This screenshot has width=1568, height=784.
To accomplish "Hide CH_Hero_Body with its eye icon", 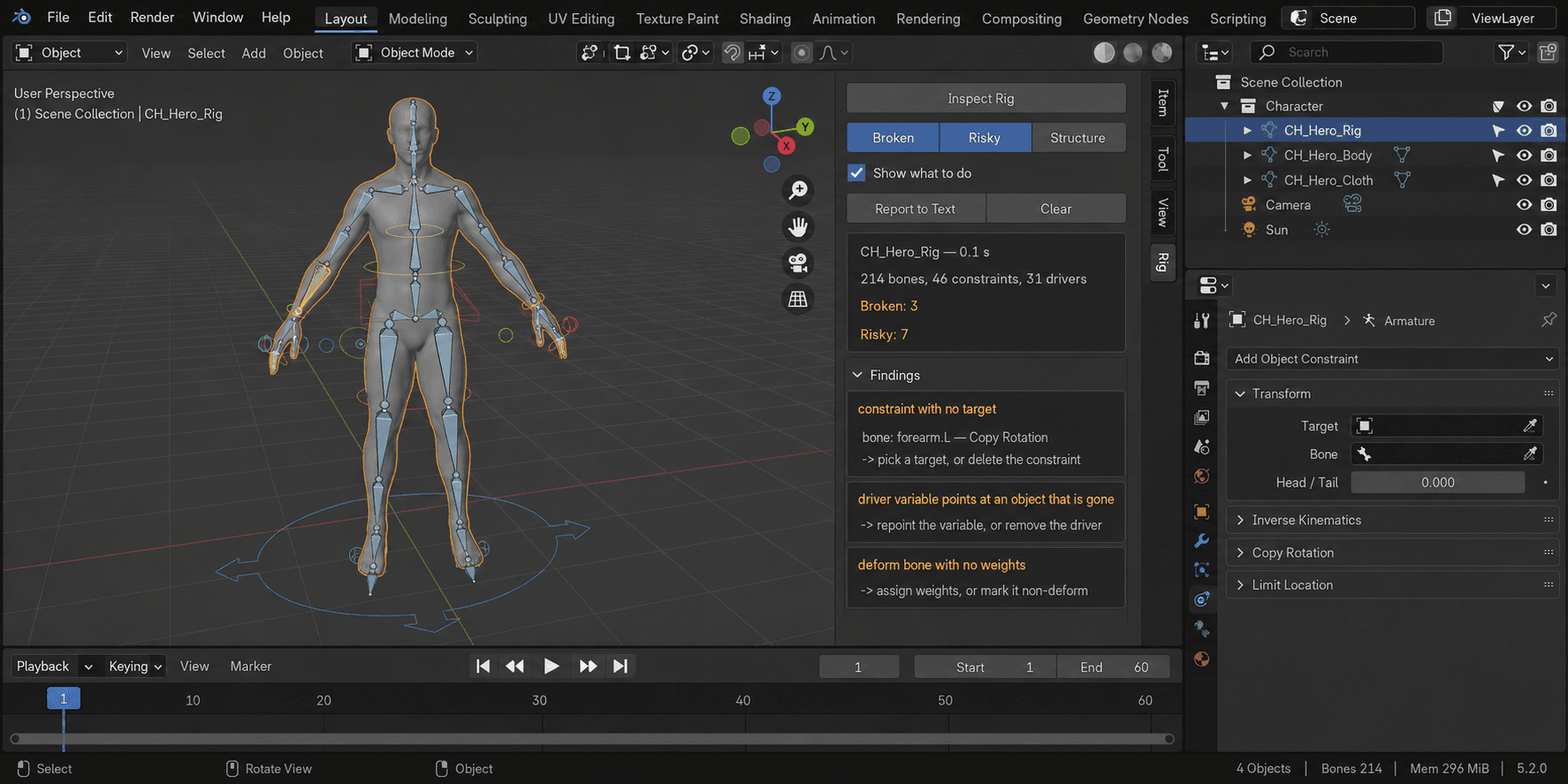I will (1524, 155).
